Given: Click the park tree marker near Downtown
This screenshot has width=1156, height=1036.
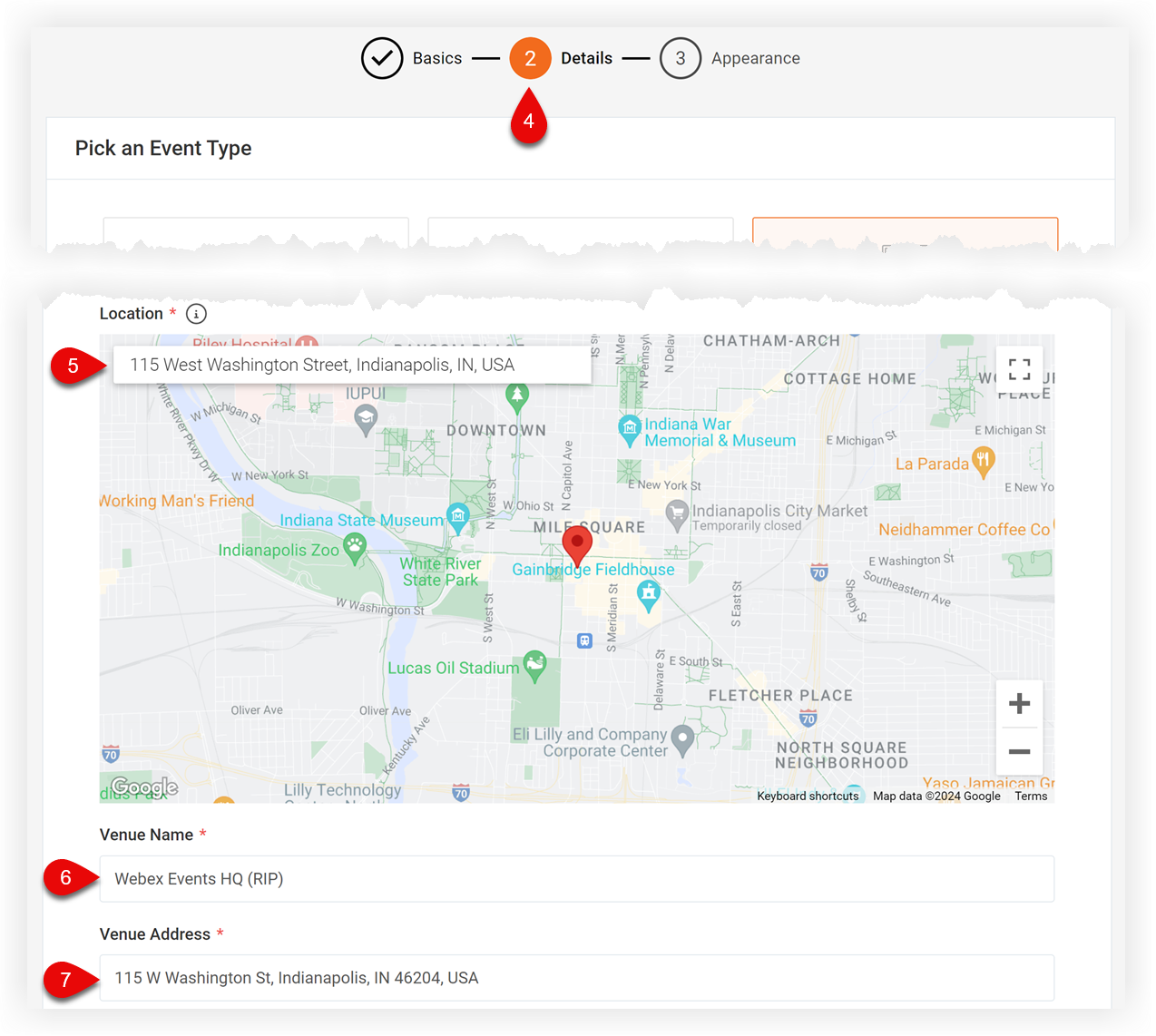Looking at the screenshot, I should click(x=516, y=396).
